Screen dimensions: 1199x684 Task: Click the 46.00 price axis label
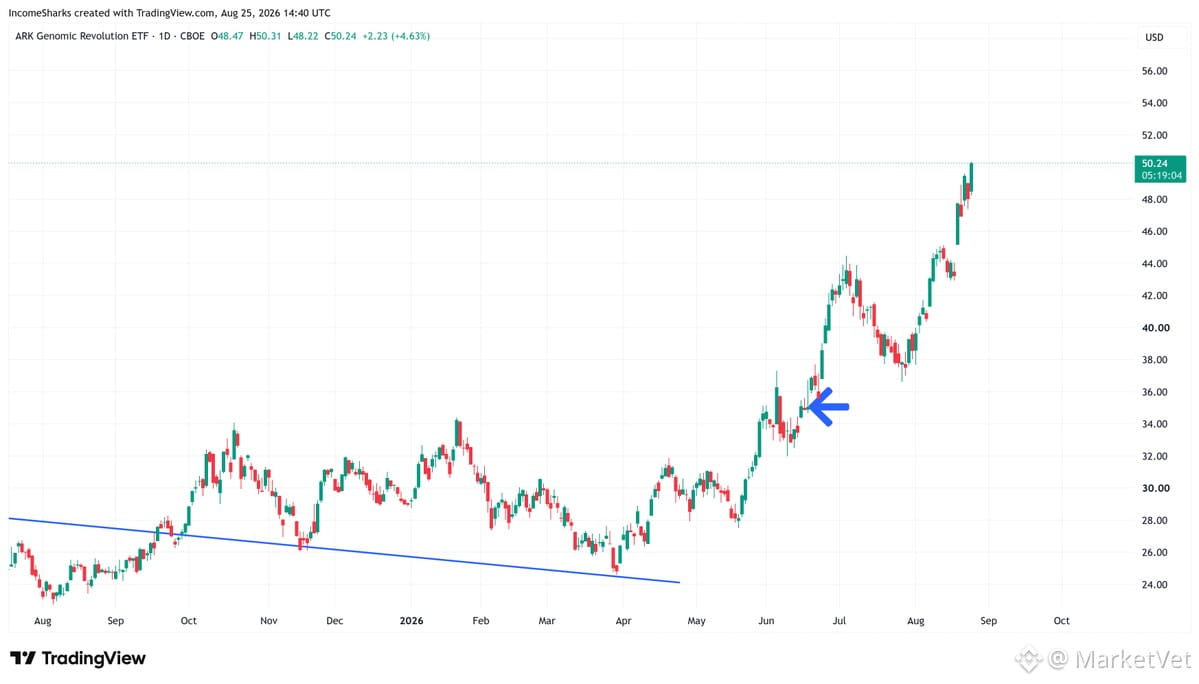click(x=1155, y=232)
